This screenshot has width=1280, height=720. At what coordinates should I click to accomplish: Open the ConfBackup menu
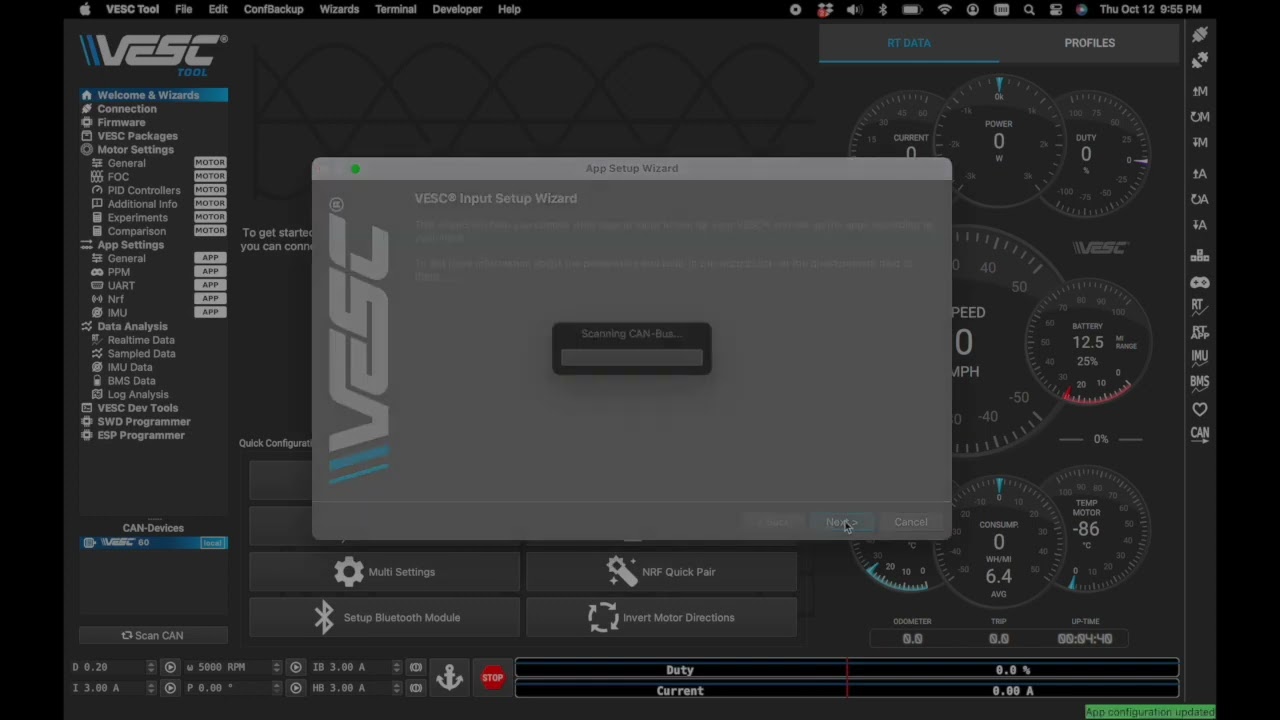273,9
